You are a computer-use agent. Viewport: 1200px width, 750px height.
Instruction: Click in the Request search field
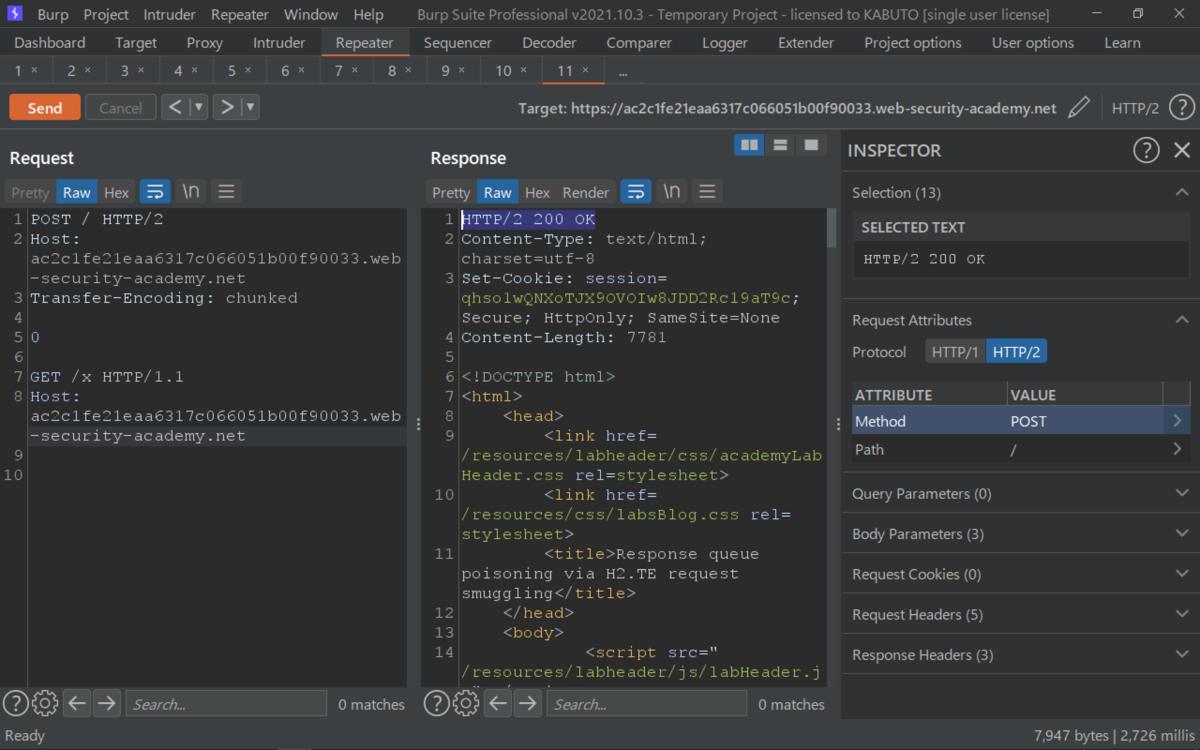(x=226, y=704)
